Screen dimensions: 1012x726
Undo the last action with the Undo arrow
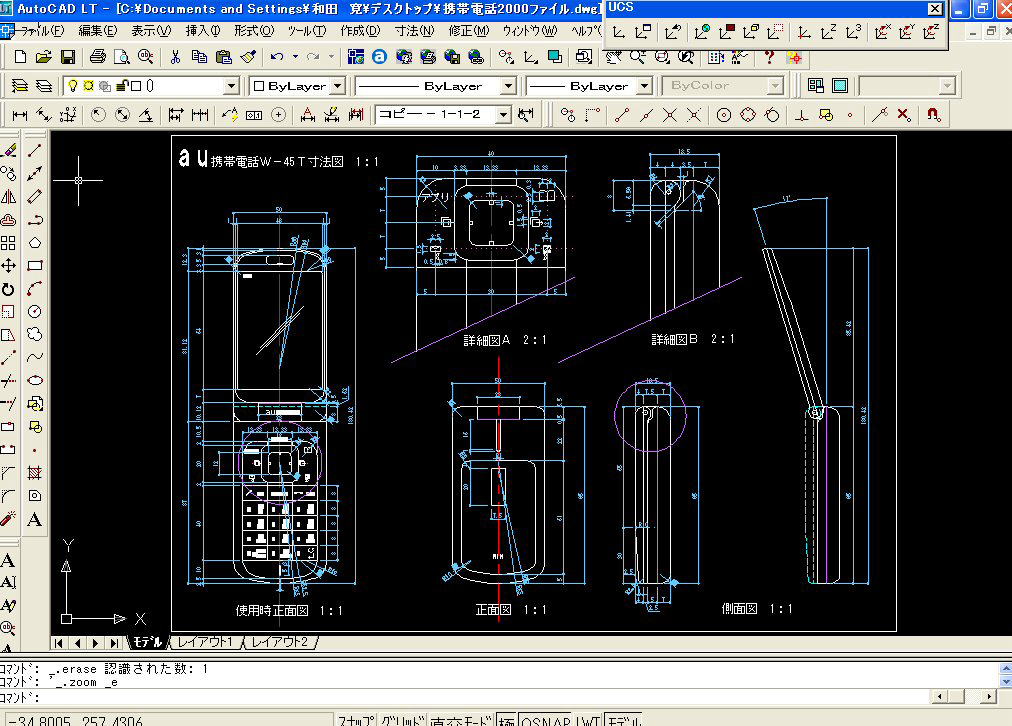(278, 57)
